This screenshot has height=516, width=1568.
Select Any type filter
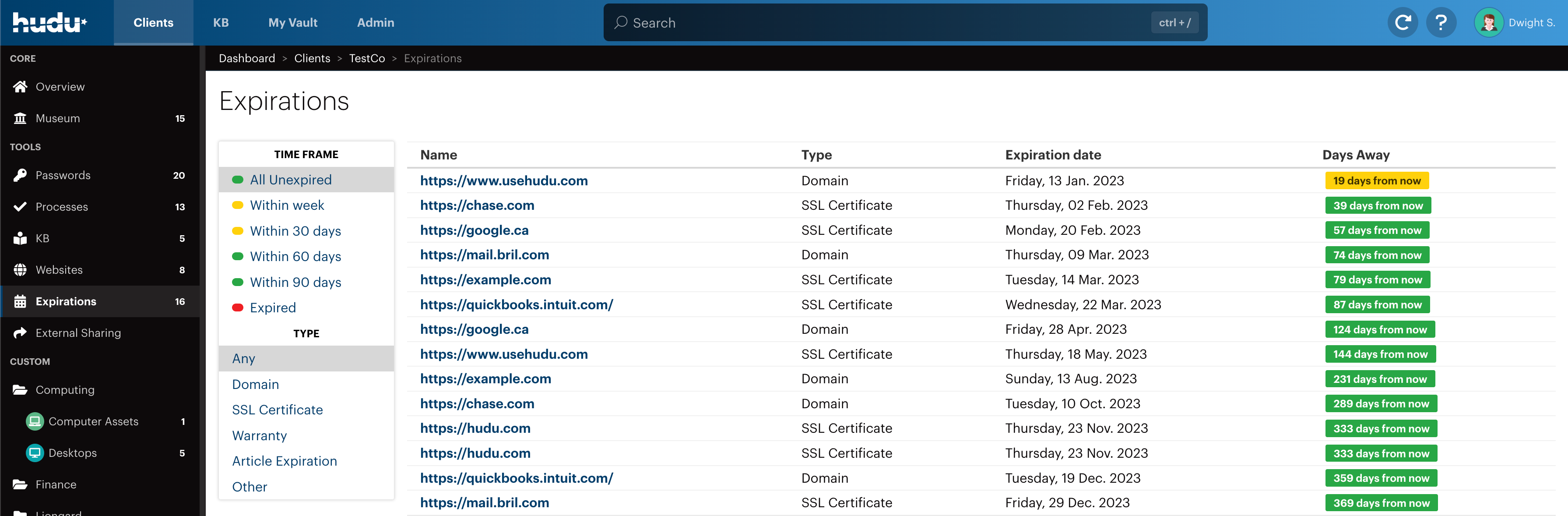click(x=306, y=359)
